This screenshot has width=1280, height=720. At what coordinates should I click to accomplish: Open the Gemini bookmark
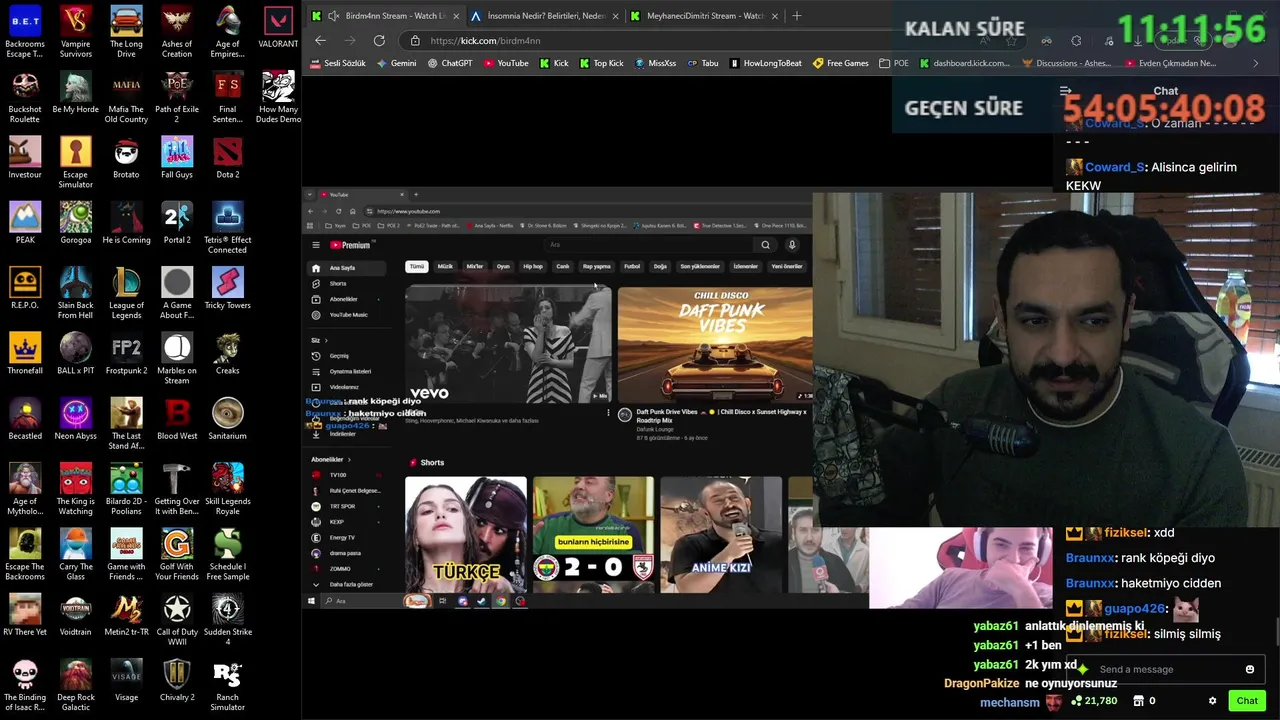coord(396,63)
